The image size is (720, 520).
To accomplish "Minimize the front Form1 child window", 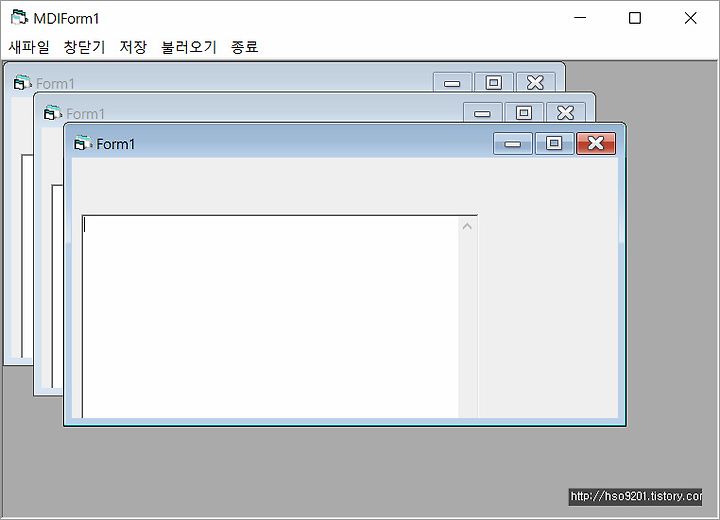I will click(512, 144).
